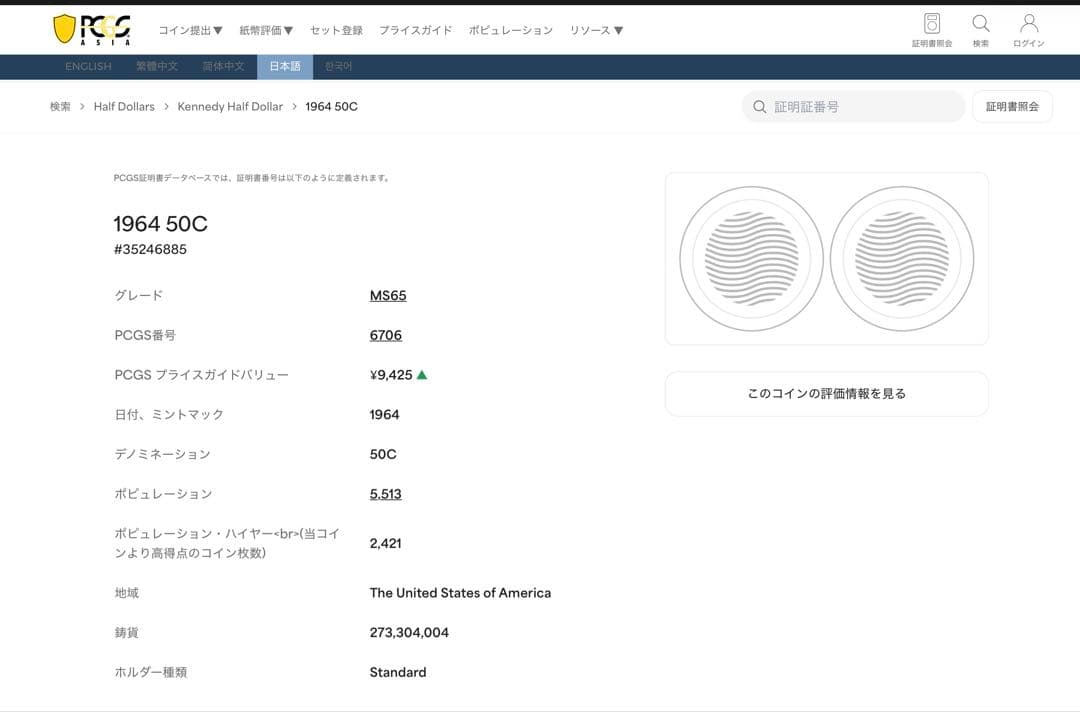Screen dimensions: 1080x712
Task: Open the left coin image placeholder
Action: [751, 258]
